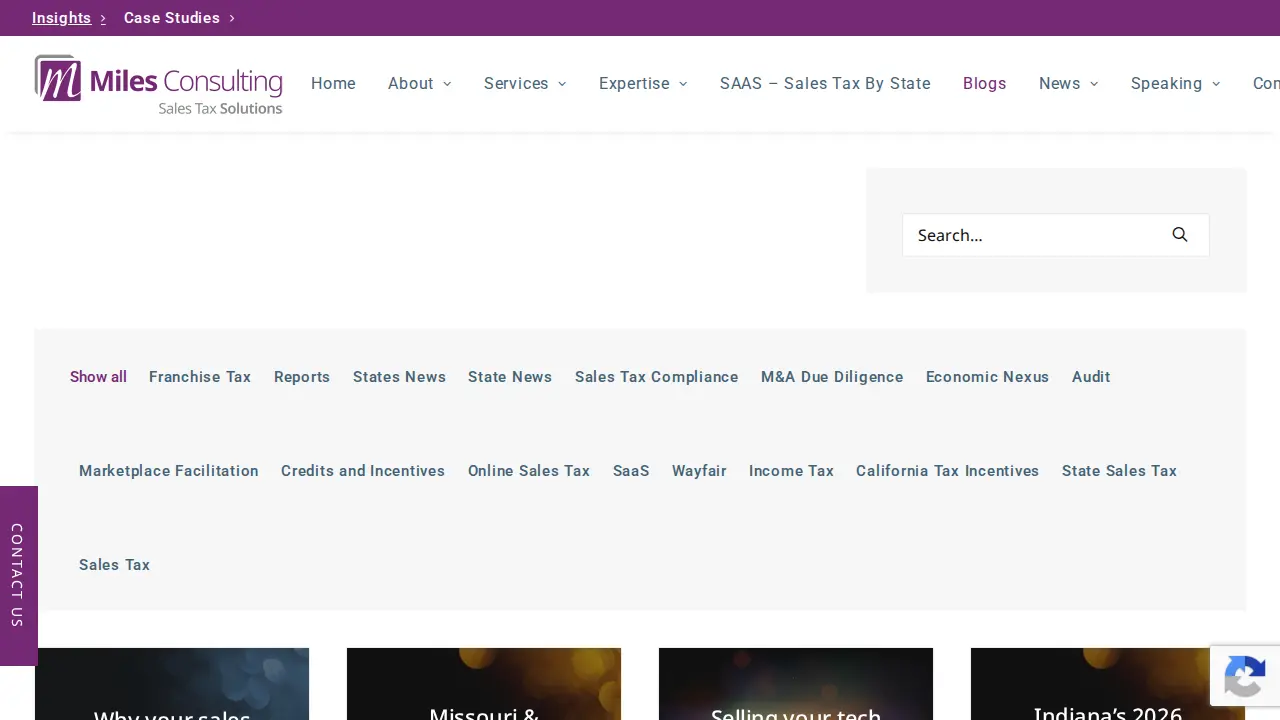Go to the Blogs page
The width and height of the screenshot is (1280, 720).
pos(985,84)
